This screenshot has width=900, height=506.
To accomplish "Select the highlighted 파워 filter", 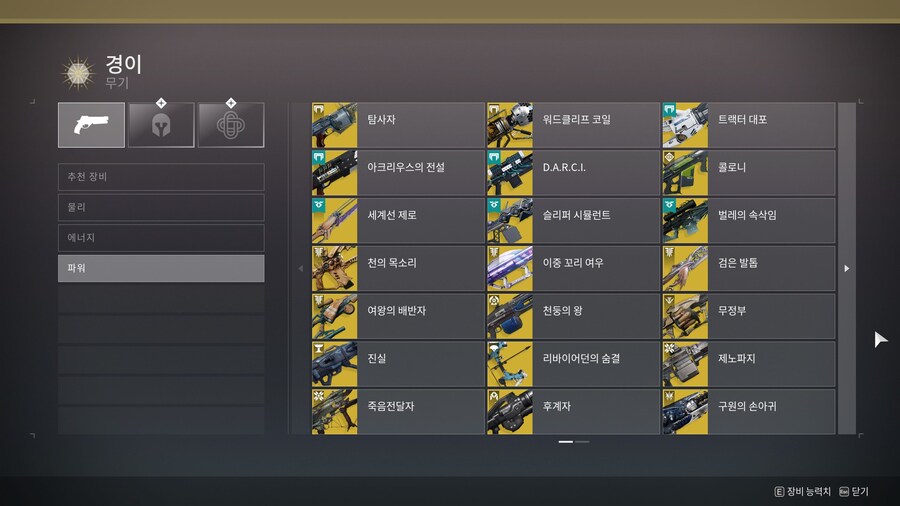I will 161,268.
